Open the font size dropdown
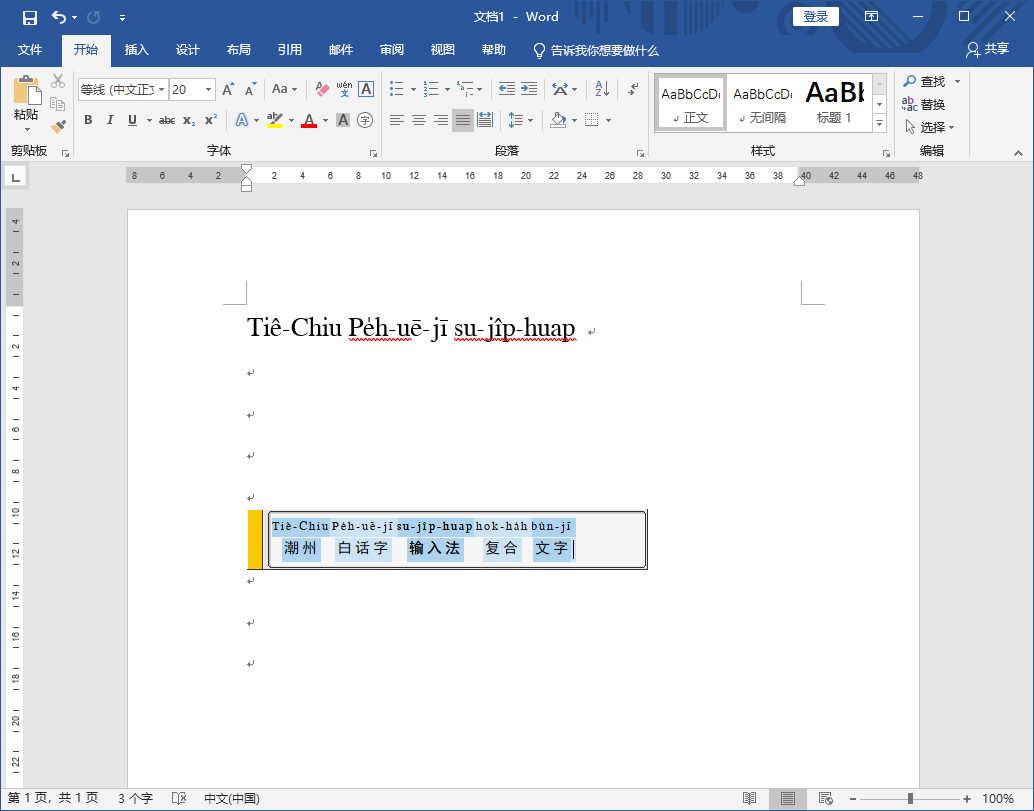The image size is (1034, 811). coord(208,90)
